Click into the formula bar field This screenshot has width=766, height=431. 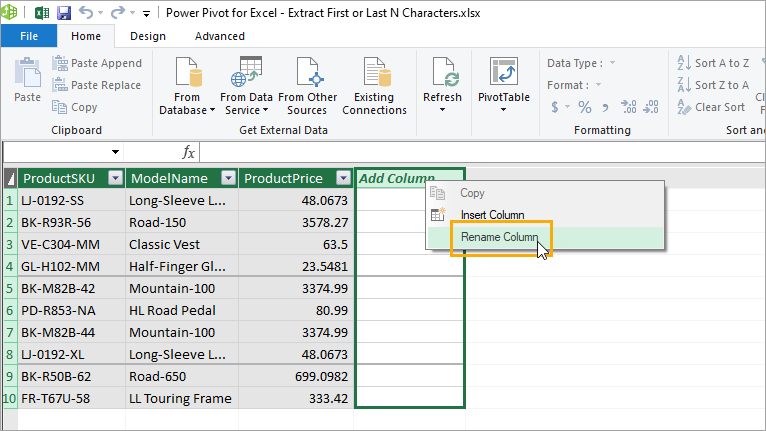[x=482, y=152]
